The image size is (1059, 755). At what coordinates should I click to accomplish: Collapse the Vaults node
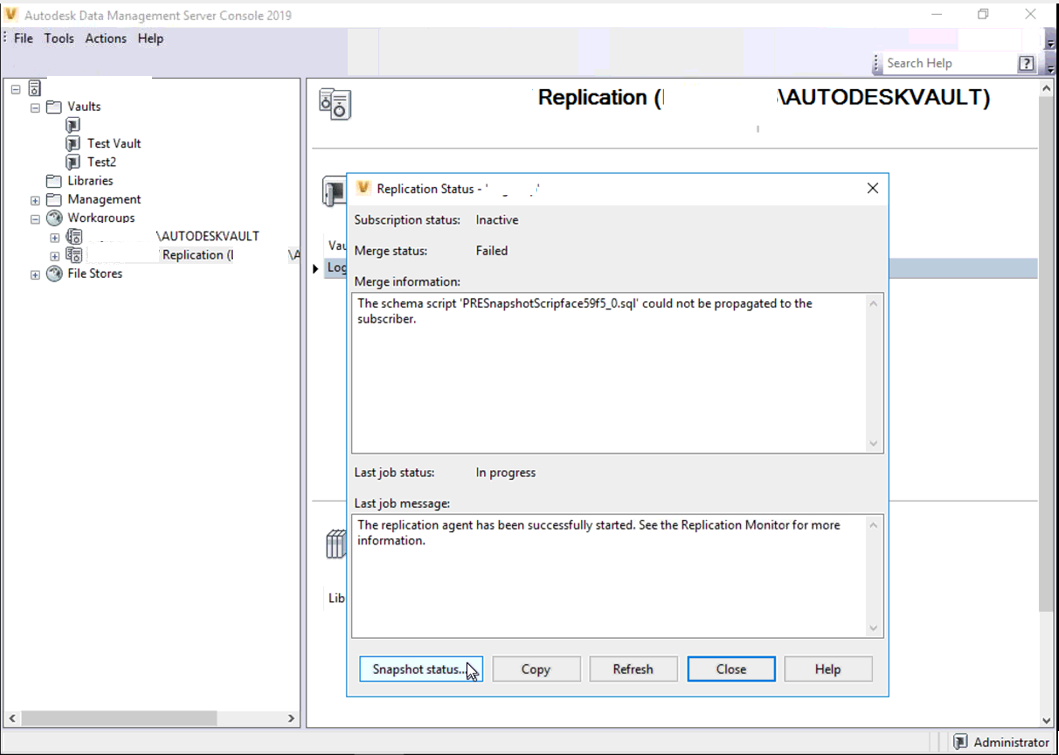click(x=34, y=106)
